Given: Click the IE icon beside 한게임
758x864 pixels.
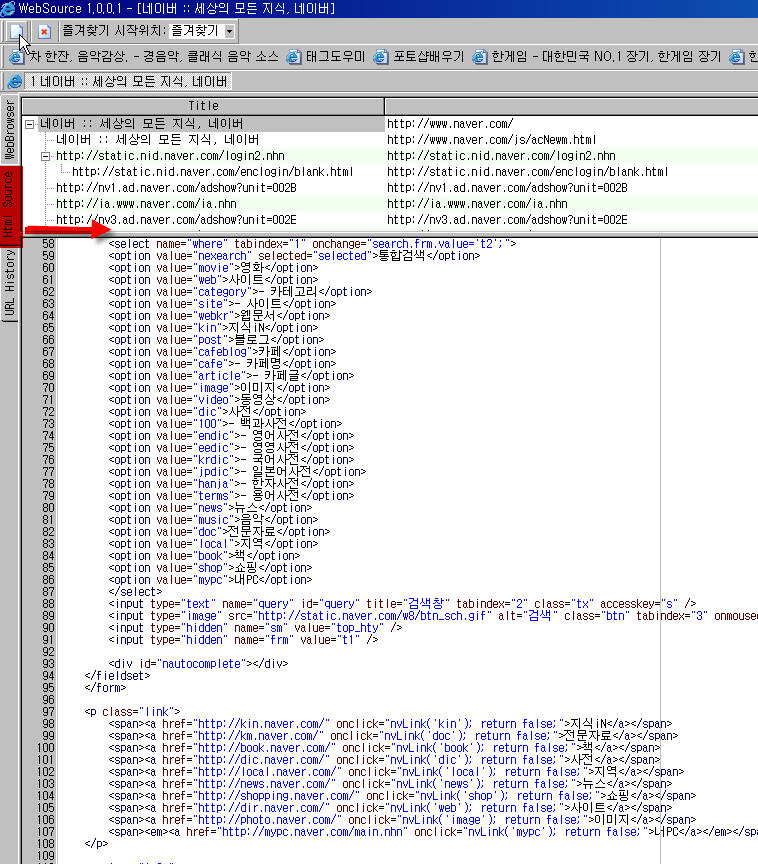Looking at the screenshot, I should pyautogui.click(x=480, y=57).
